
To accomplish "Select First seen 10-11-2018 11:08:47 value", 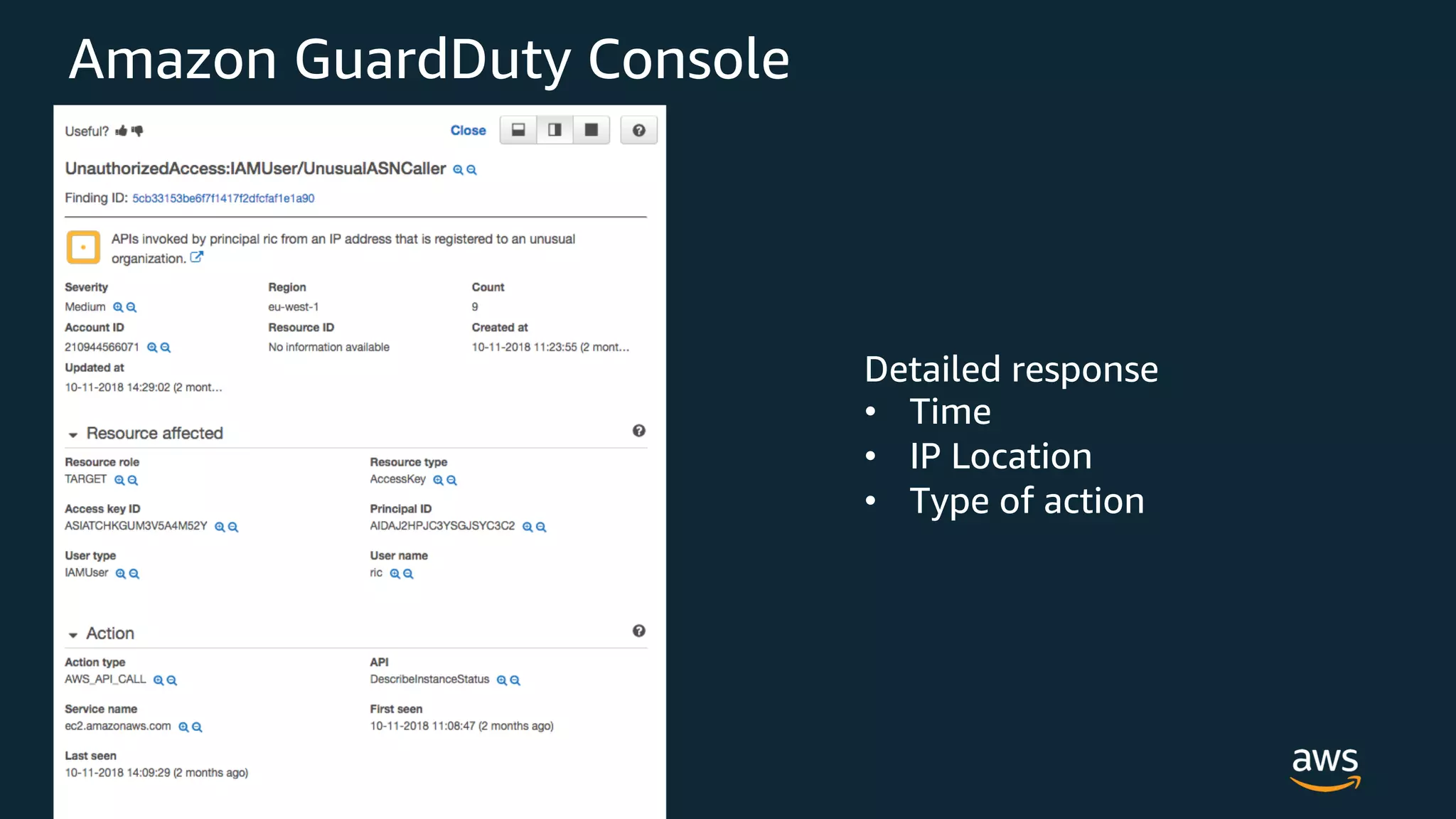I will [462, 727].
